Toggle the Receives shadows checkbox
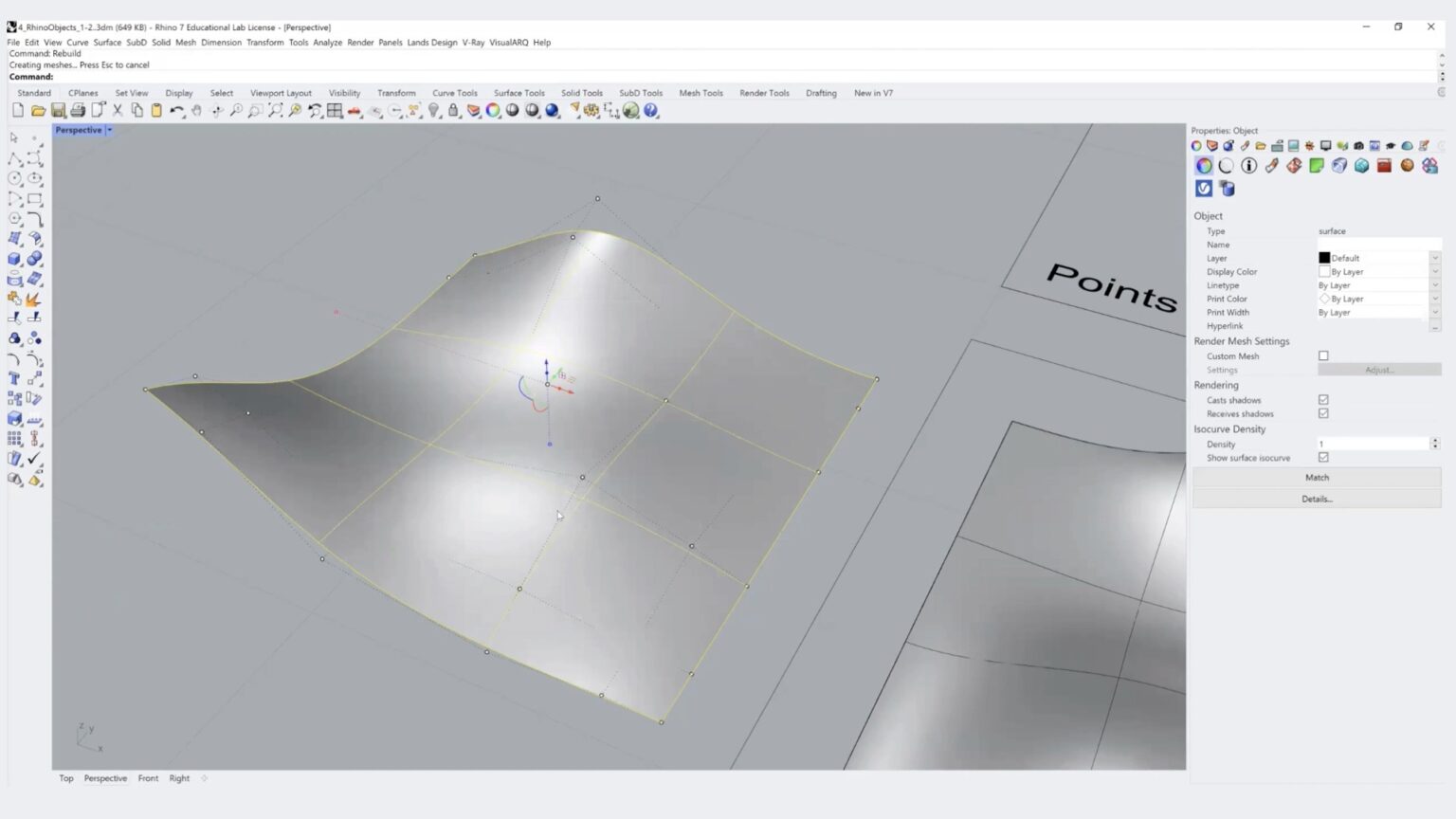Image resolution: width=1456 pixels, height=819 pixels. [1323, 414]
